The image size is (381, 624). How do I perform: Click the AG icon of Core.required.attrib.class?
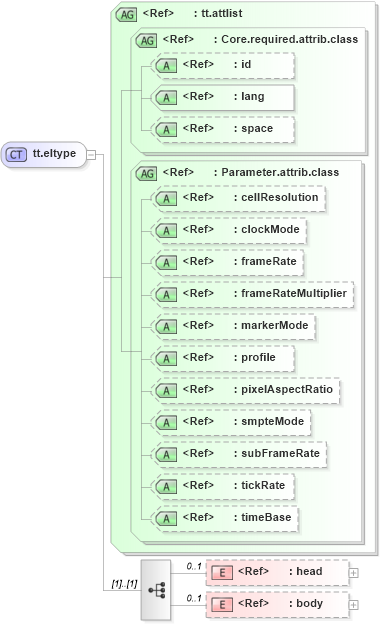click(x=146, y=41)
